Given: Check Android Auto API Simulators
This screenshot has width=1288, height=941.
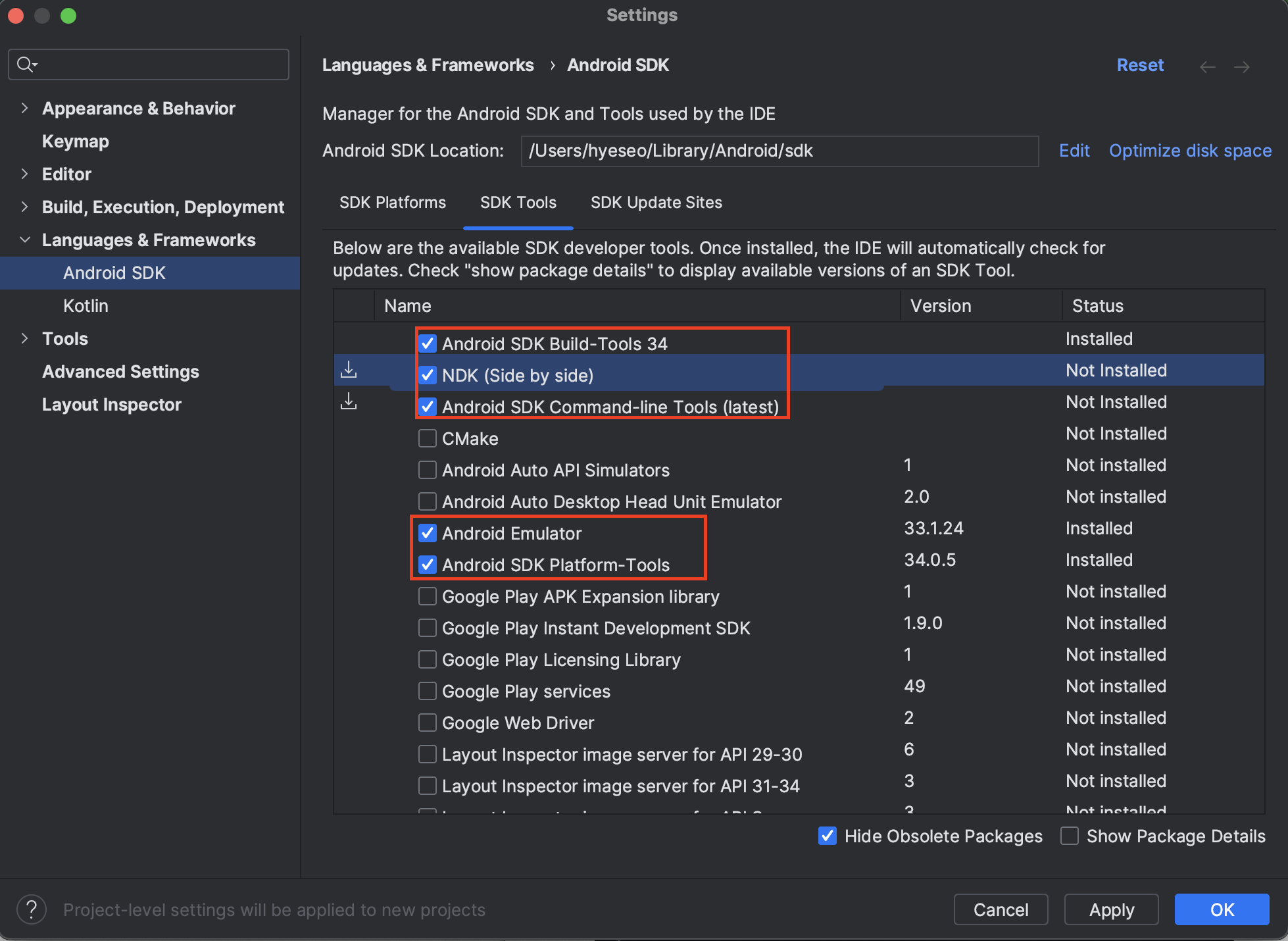Looking at the screenshot, I should [x=428, y=470].
